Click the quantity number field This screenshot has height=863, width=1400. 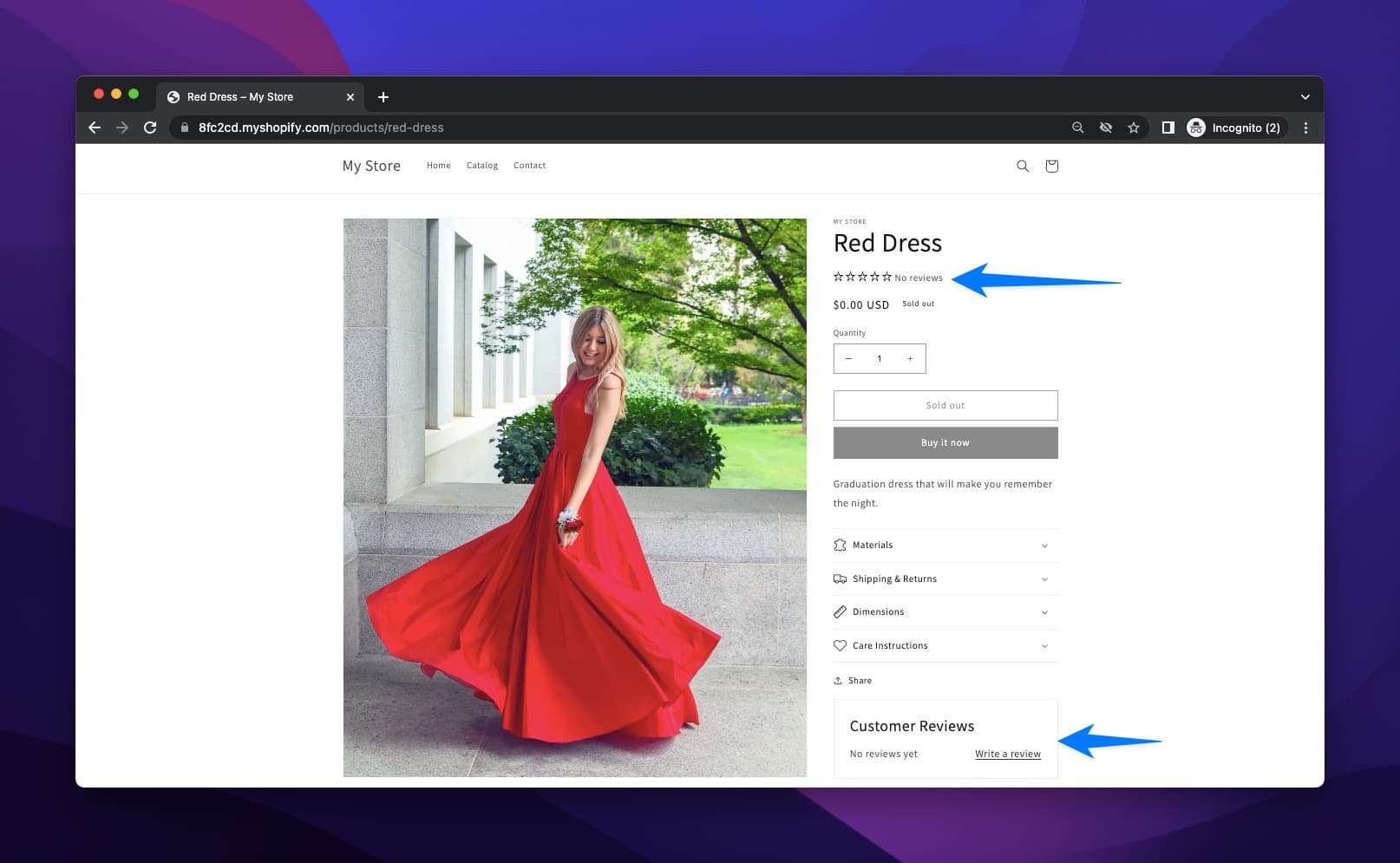(x=880, y=359)
